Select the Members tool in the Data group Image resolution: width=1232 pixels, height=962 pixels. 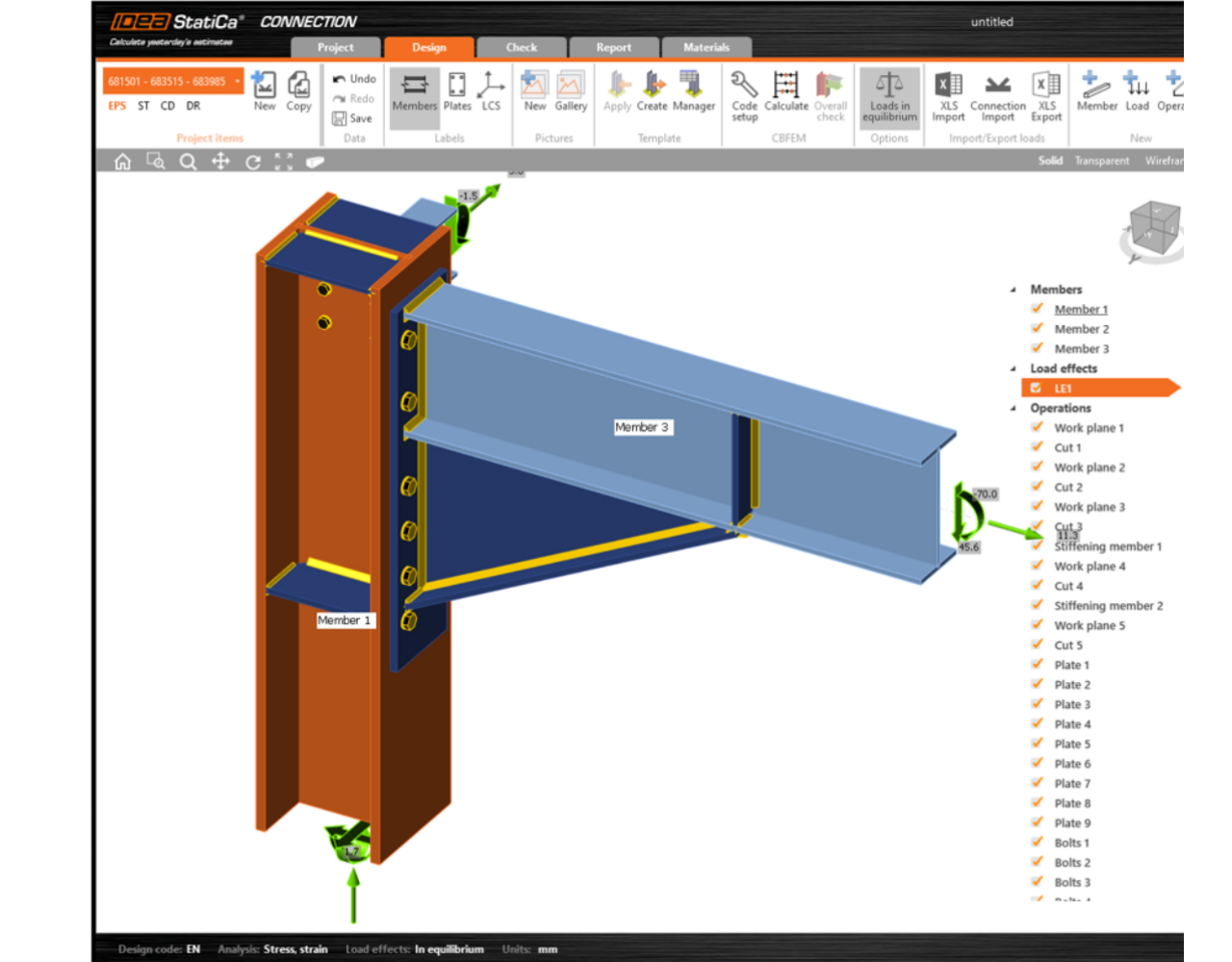(414, 94)
